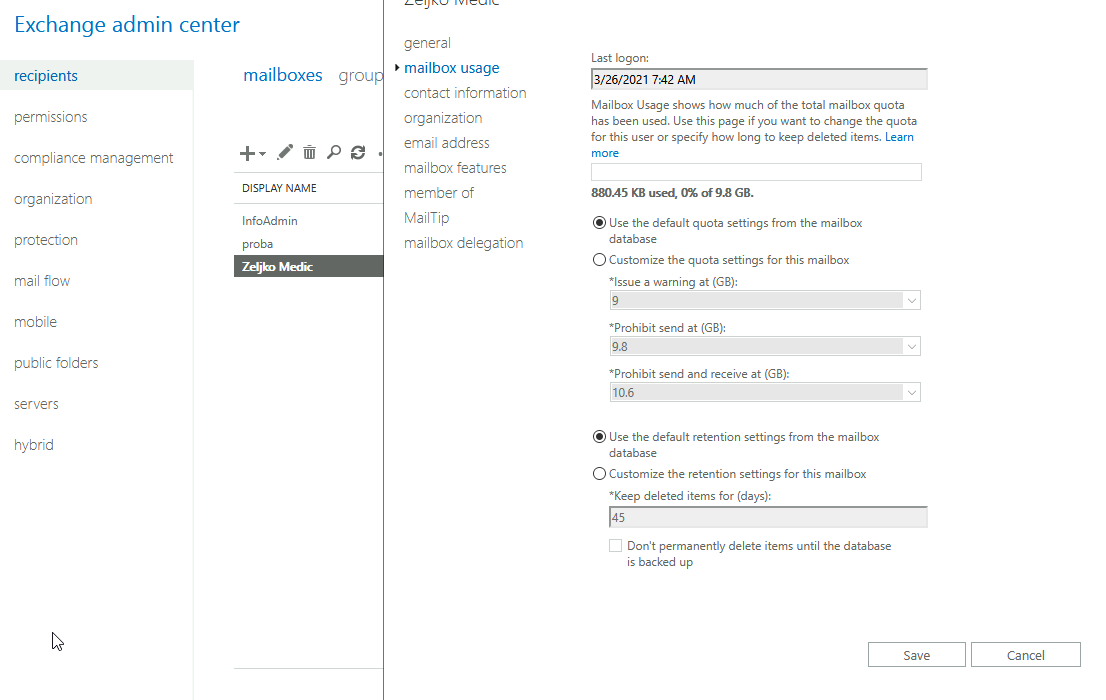The width and height of the screenshot is (1106, 700).
Task: Select the proba mailbox row
Action: (308, 243)
